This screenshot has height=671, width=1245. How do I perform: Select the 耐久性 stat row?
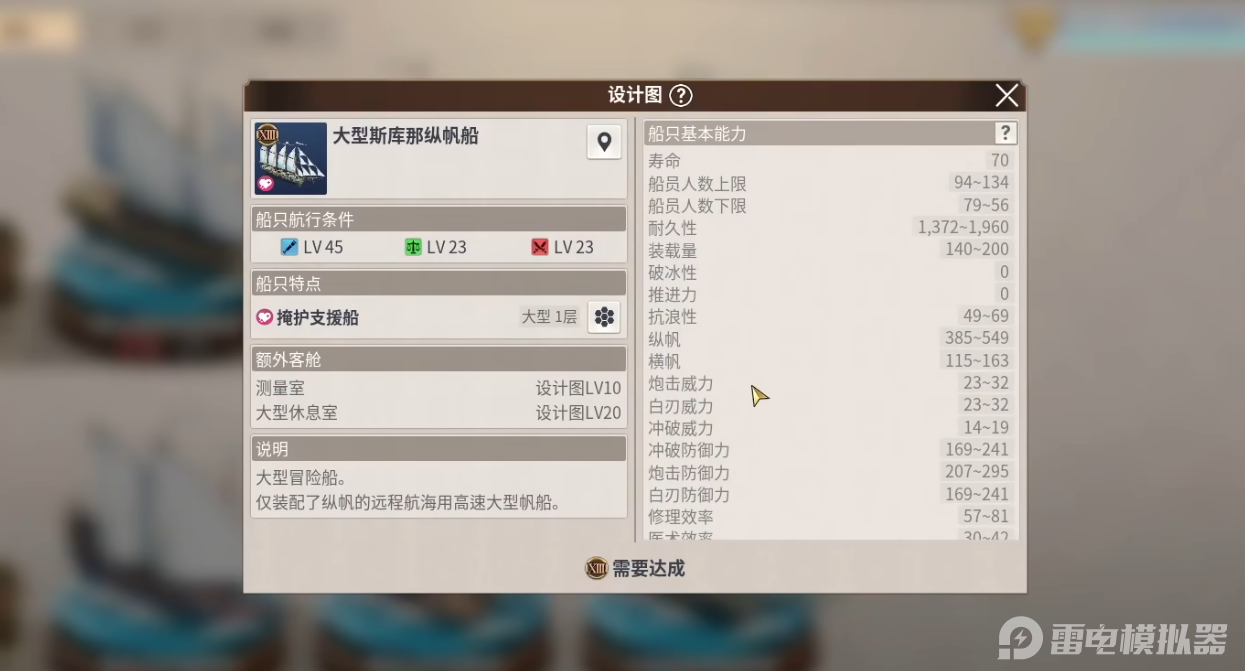[830, 227]
